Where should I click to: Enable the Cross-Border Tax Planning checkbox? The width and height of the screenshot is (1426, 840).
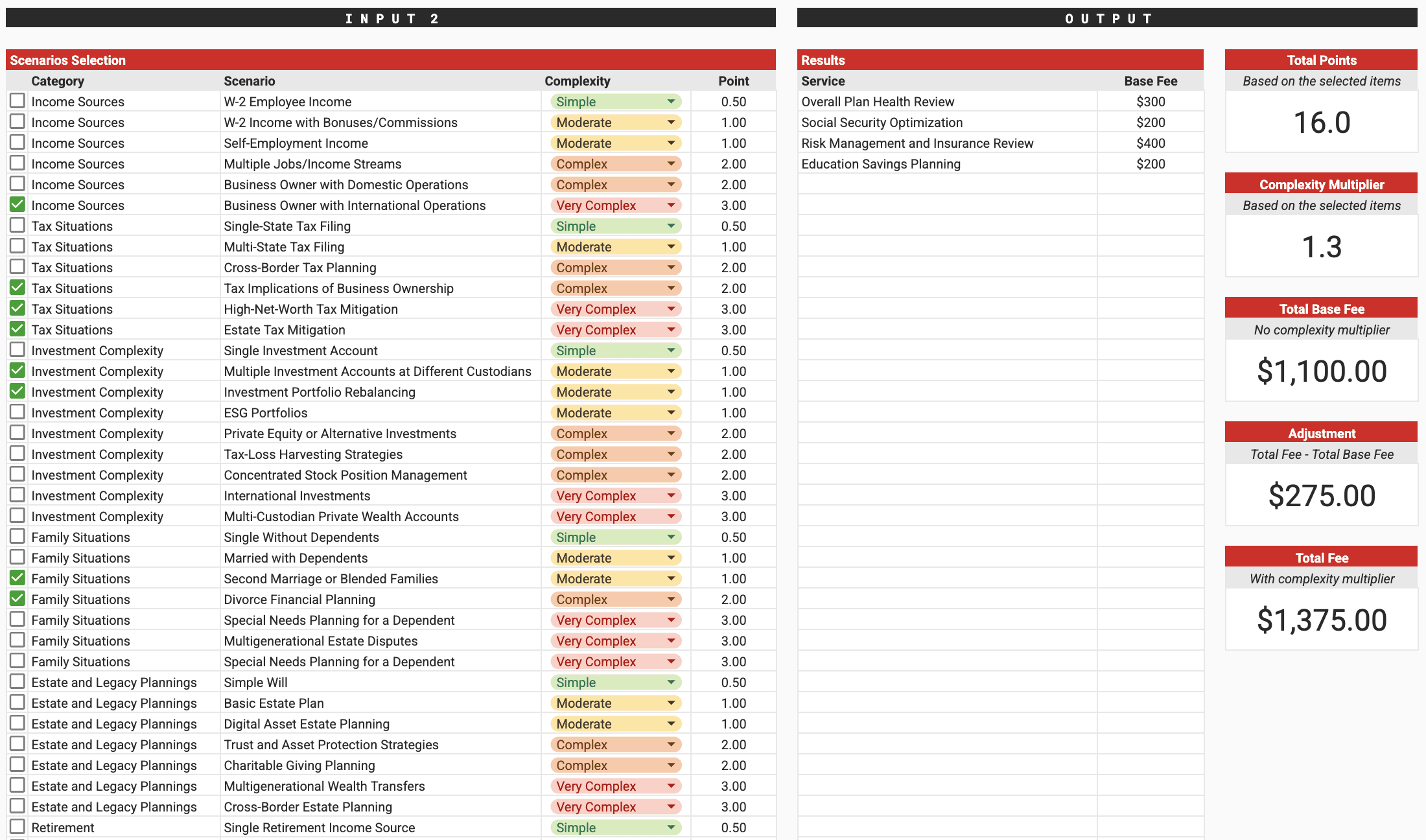[x=18, y=267]
